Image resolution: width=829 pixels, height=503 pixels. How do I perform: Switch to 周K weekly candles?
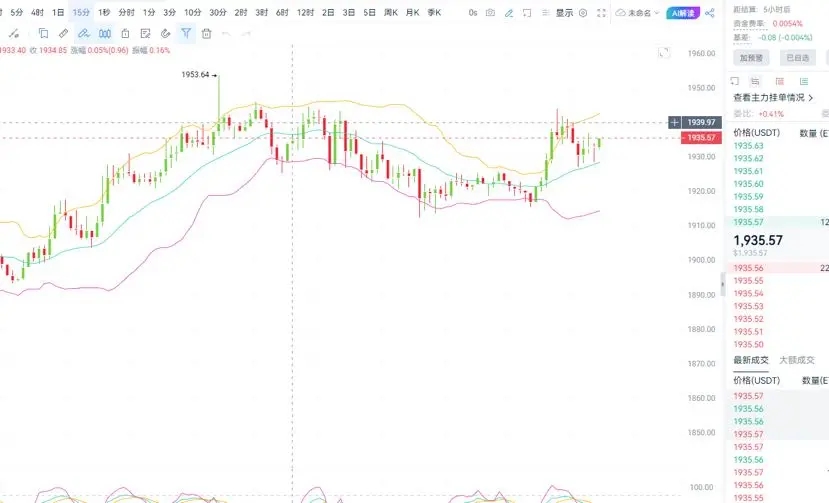[x=391, y=12]
